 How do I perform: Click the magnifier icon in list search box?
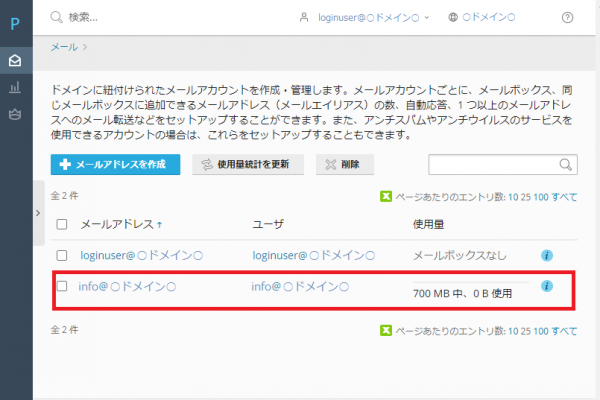[566, 165]
